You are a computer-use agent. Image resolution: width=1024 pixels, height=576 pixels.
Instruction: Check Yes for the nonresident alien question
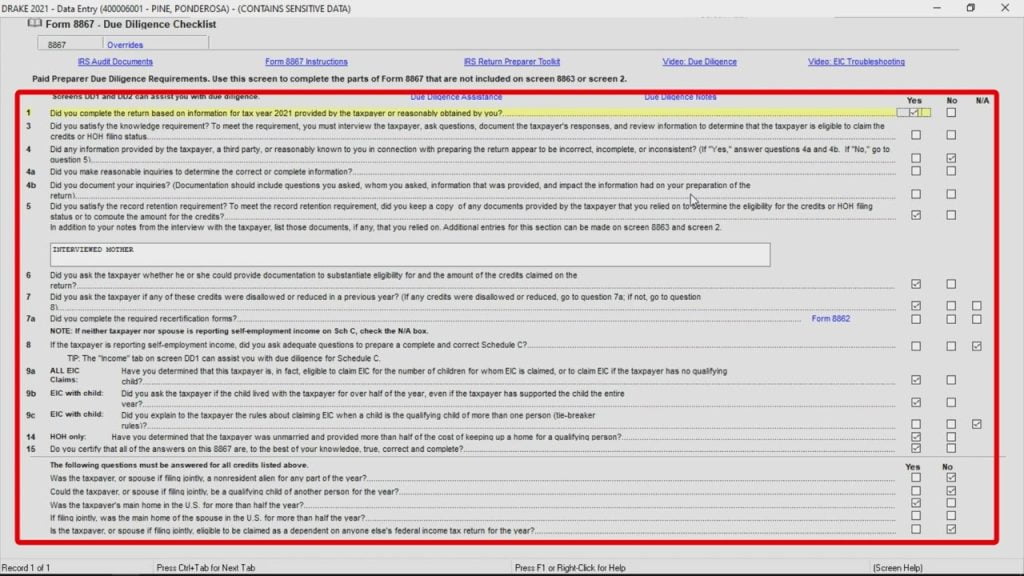click(x=916, y=478)
